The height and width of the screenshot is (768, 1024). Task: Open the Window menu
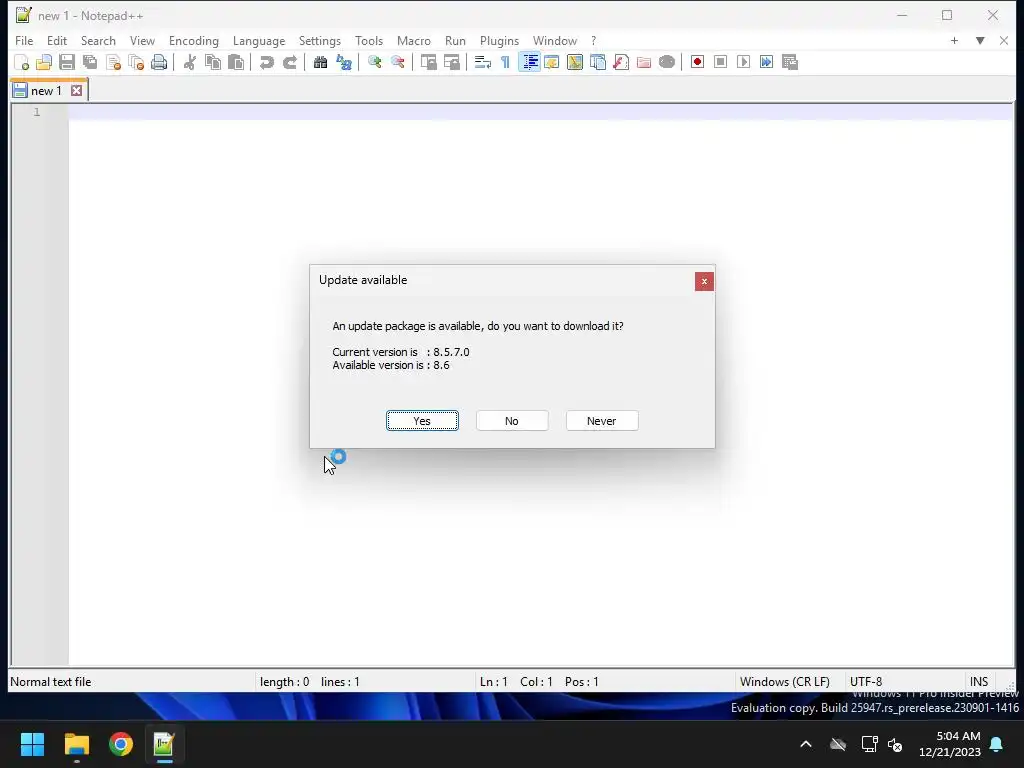coord(554,40)
